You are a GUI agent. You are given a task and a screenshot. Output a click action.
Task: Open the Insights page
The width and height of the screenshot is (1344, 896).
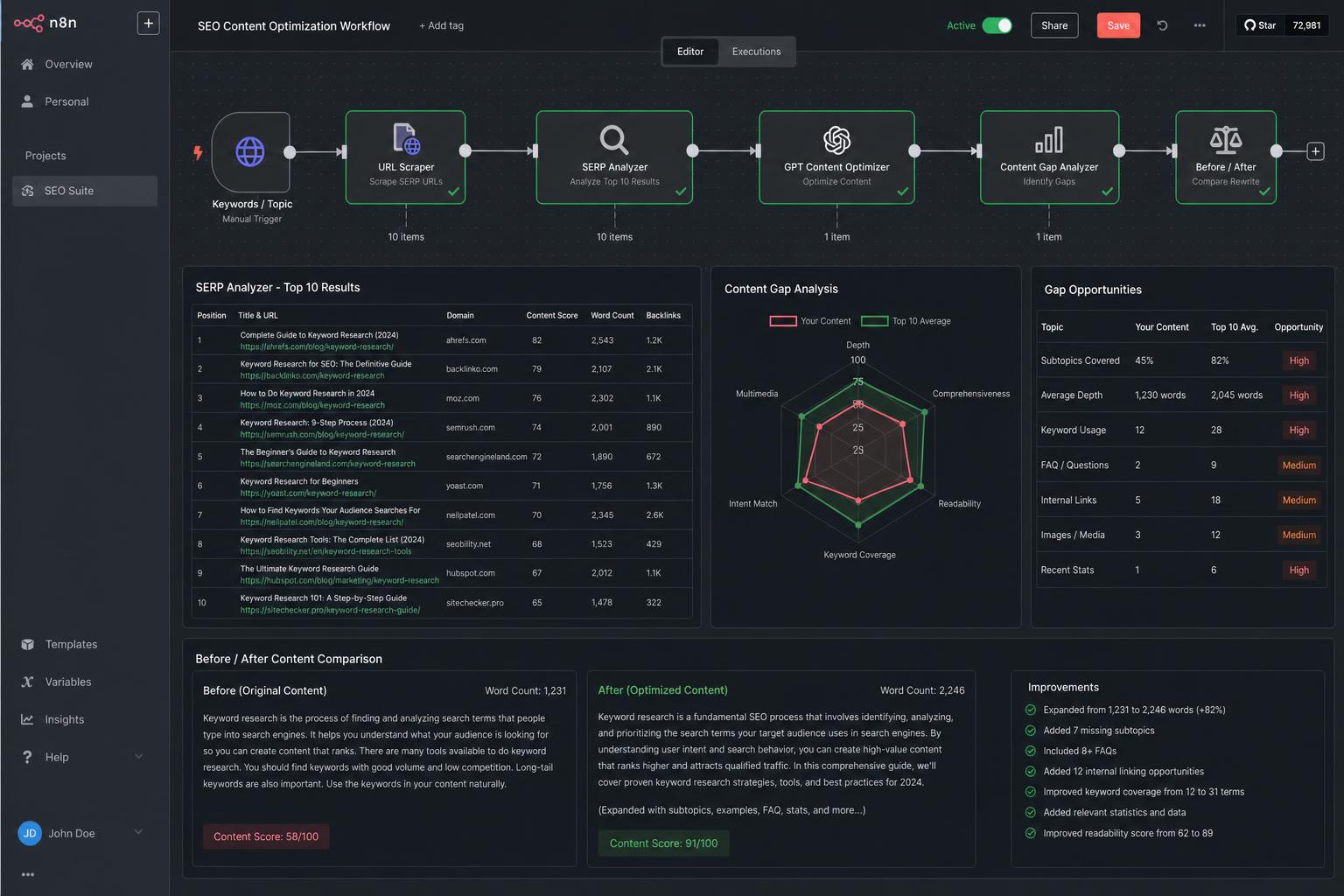click(x=65, y=719)
